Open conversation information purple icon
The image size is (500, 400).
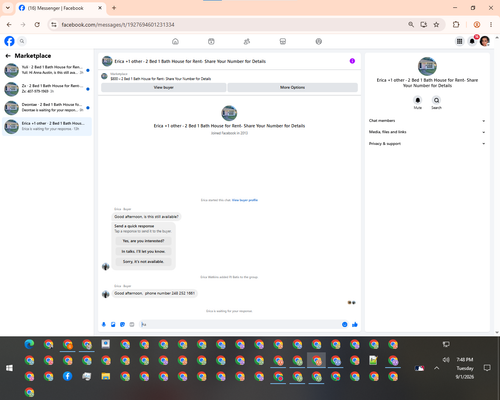point(352,61)
